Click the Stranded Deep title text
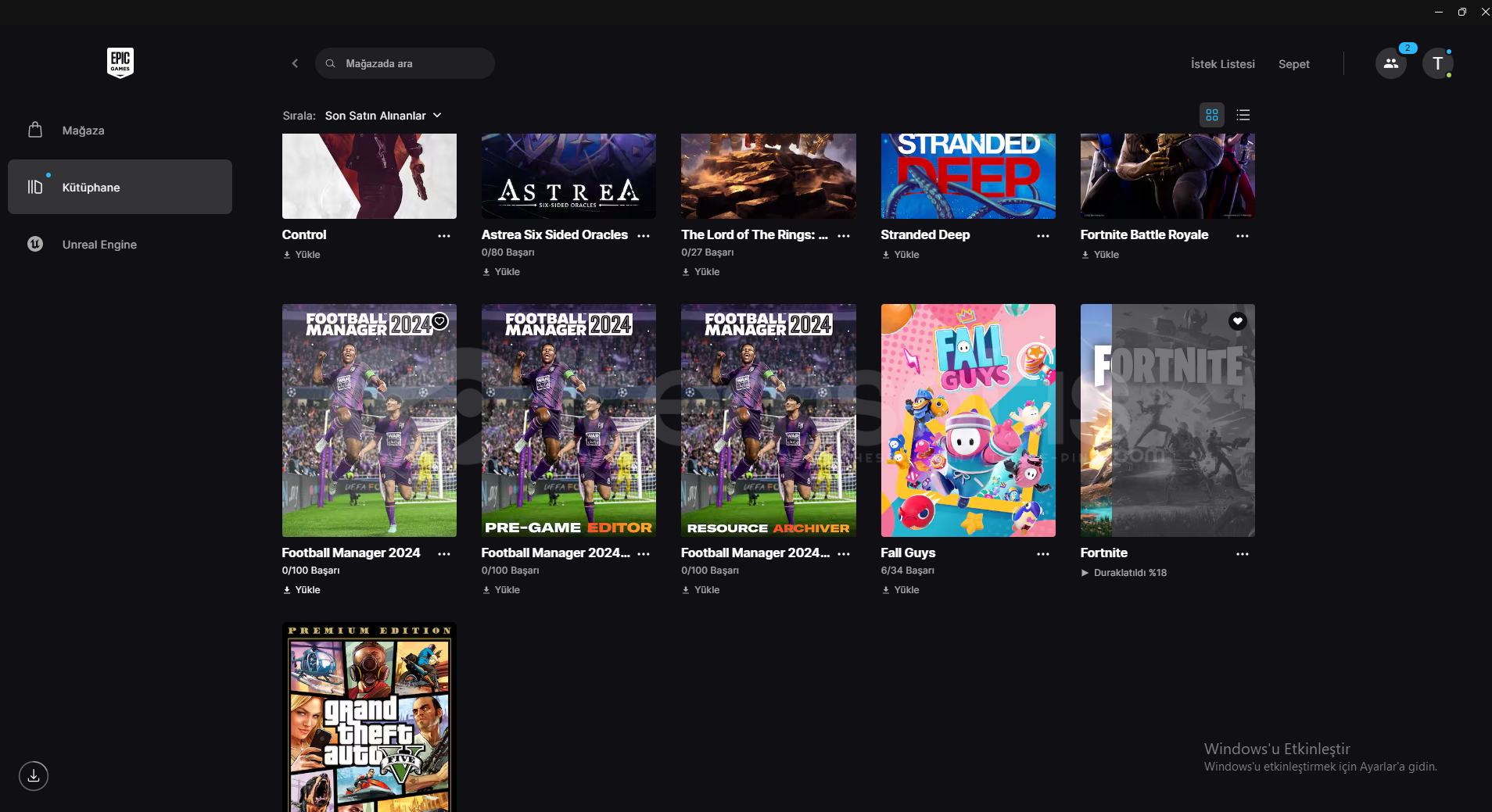 point(925,234)
